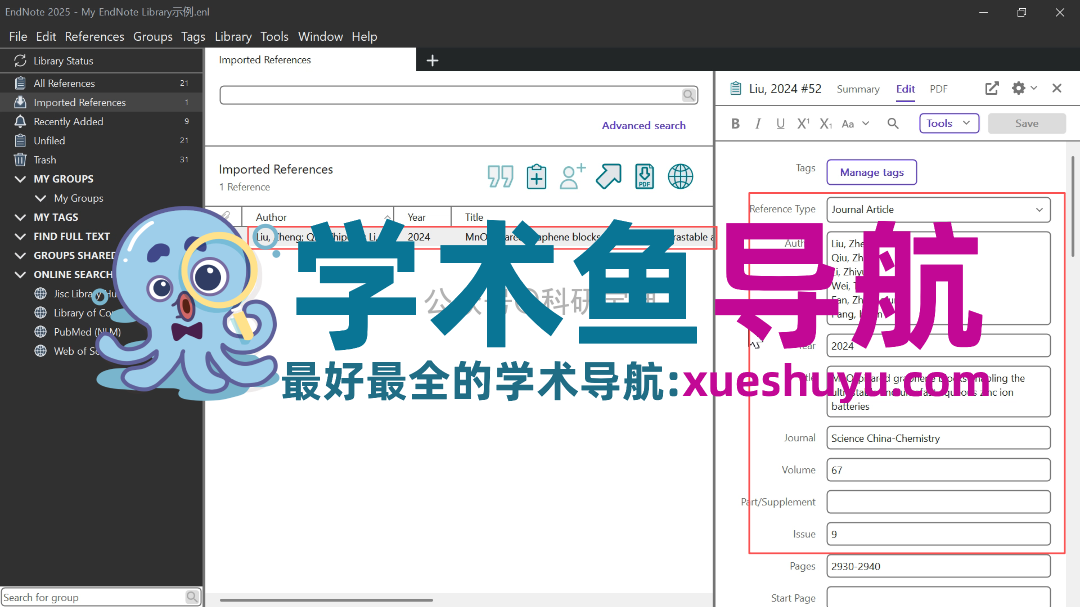Click the online search globe icon
Image resolution: width=1080 pixels, height=607 pixels.
click(681, 176)
